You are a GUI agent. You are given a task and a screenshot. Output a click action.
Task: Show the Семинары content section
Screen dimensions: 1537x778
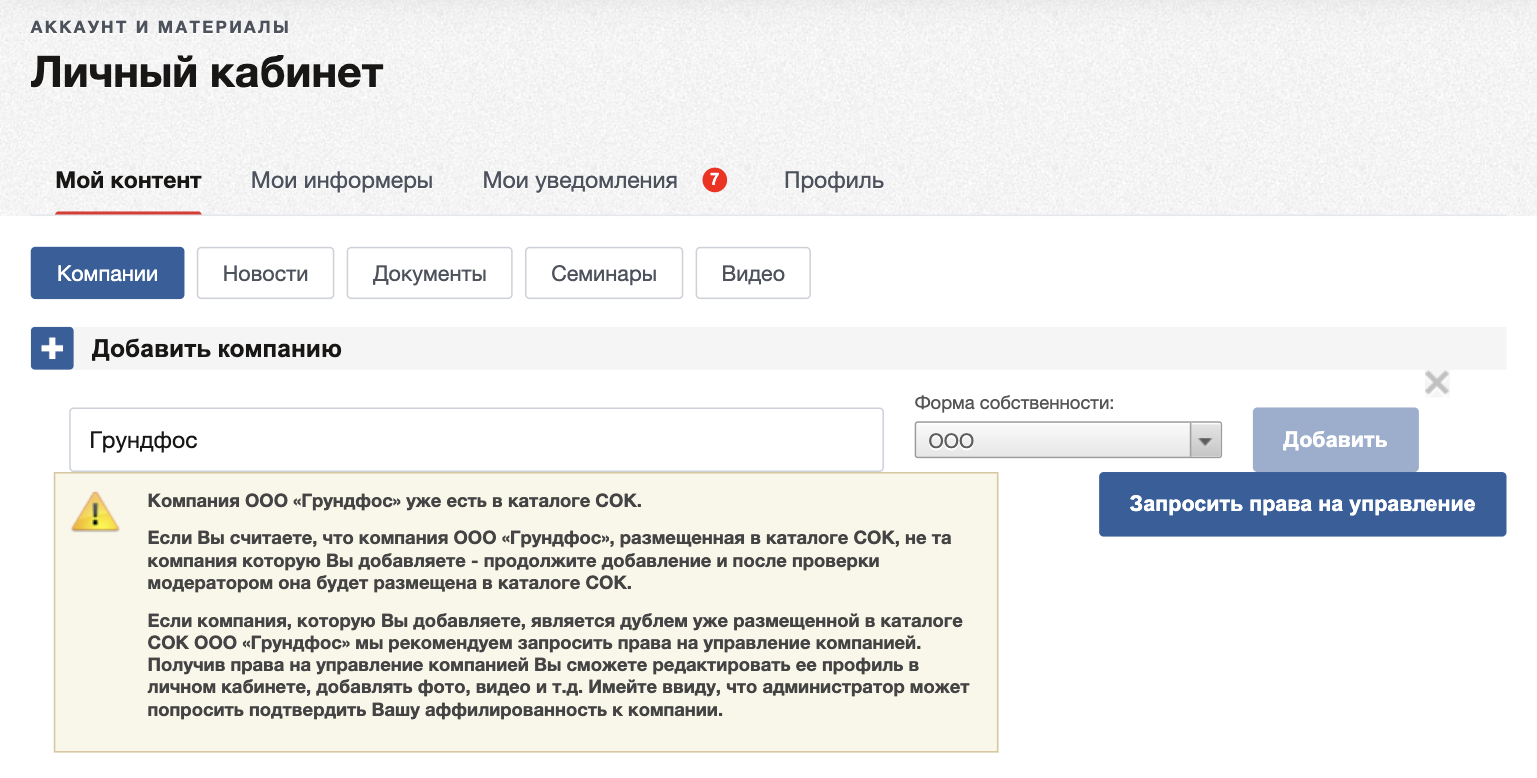[604, 273]
